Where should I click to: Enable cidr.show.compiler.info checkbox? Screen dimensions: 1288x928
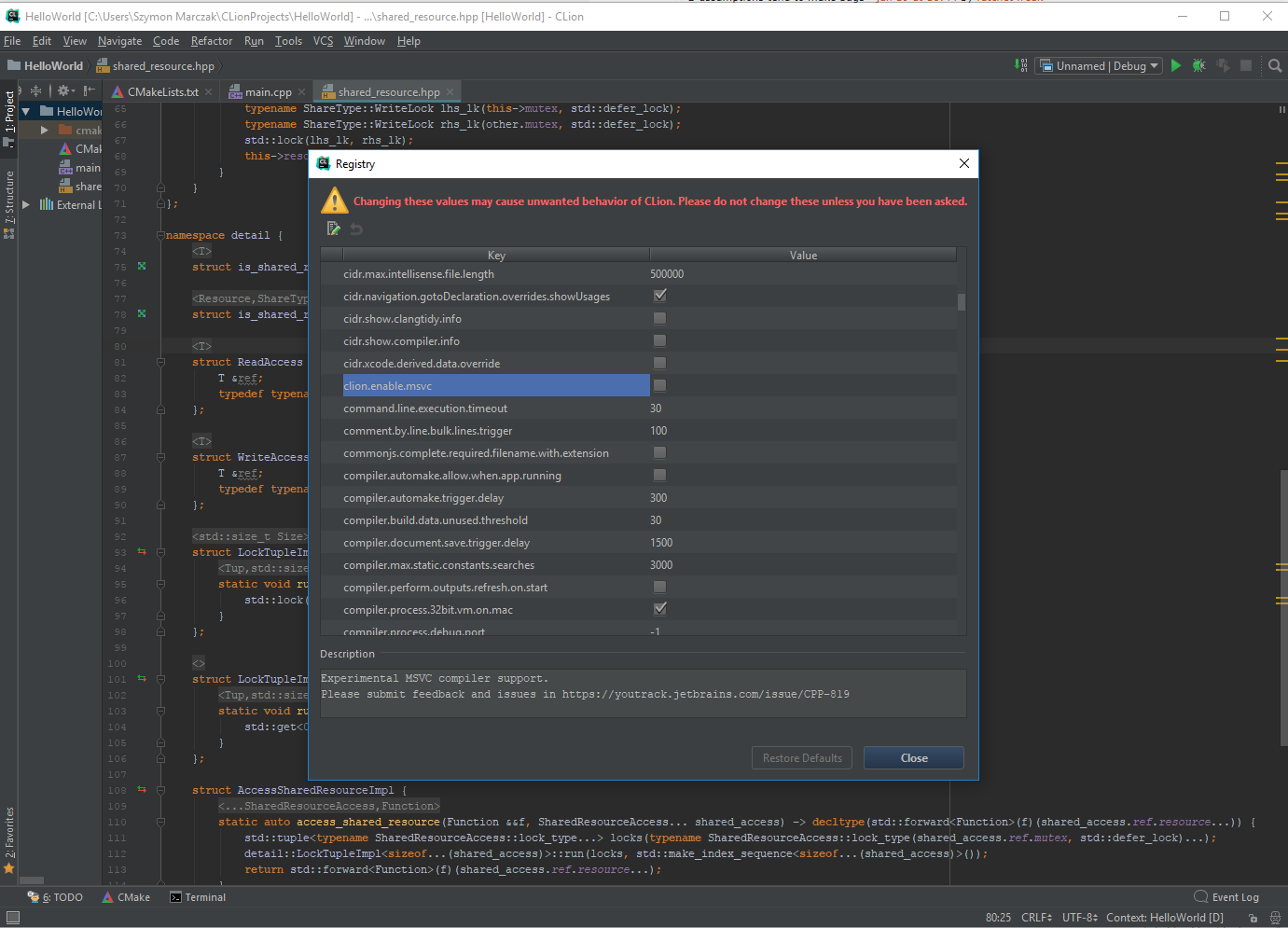pyautogui.click(x=659, y=340)
